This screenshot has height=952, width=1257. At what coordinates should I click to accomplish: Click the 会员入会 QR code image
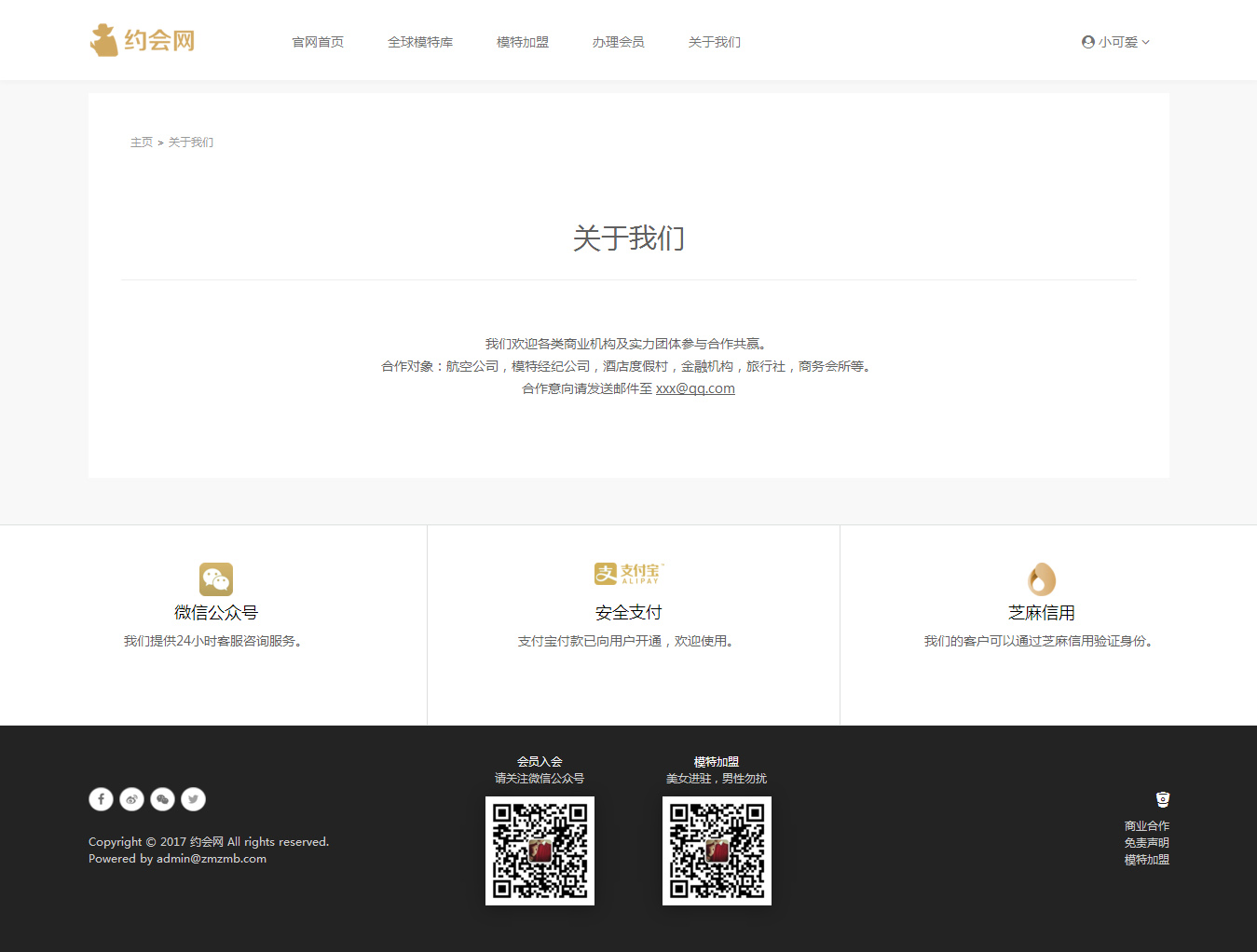(x=540, y=850)
